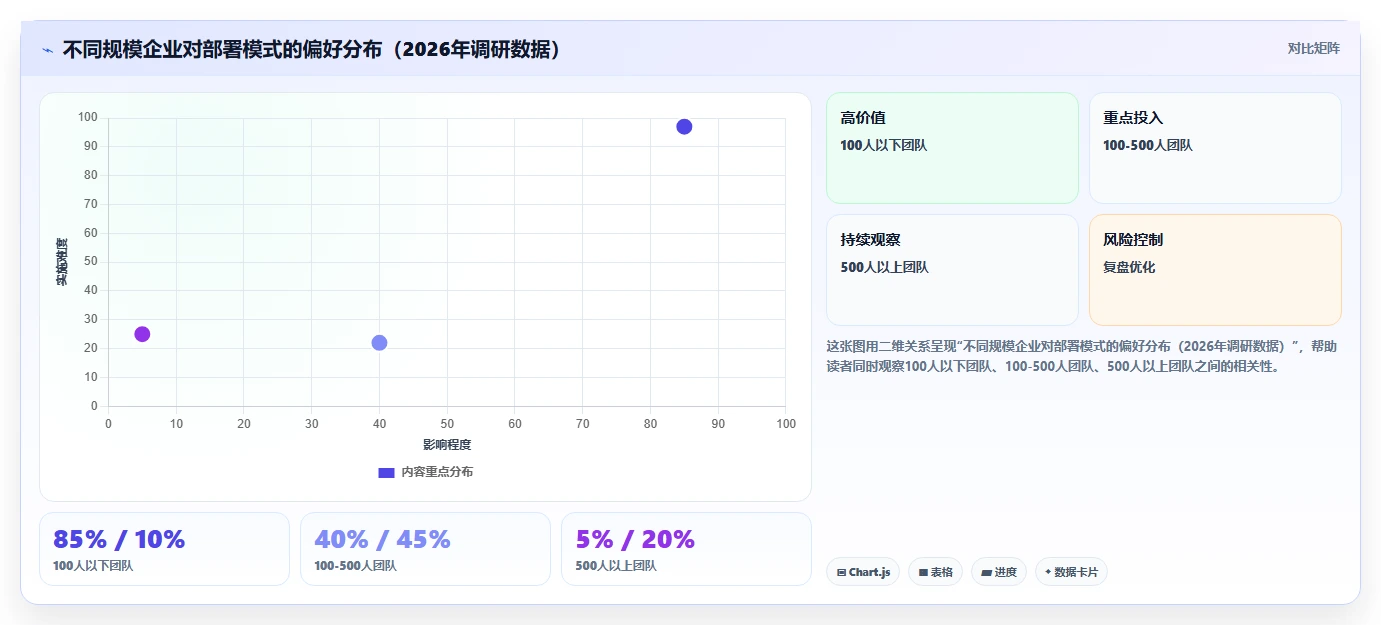Viewport: 1381px width, 625px height.
Task: Click the 表格 tag
Action: point(935,572)
